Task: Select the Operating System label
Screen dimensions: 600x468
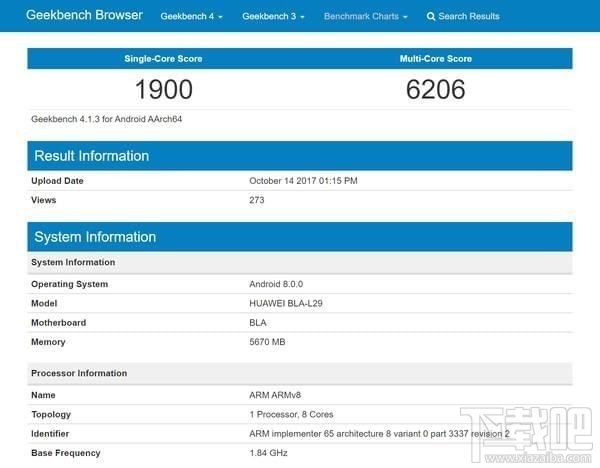Action: coord(70,284)
